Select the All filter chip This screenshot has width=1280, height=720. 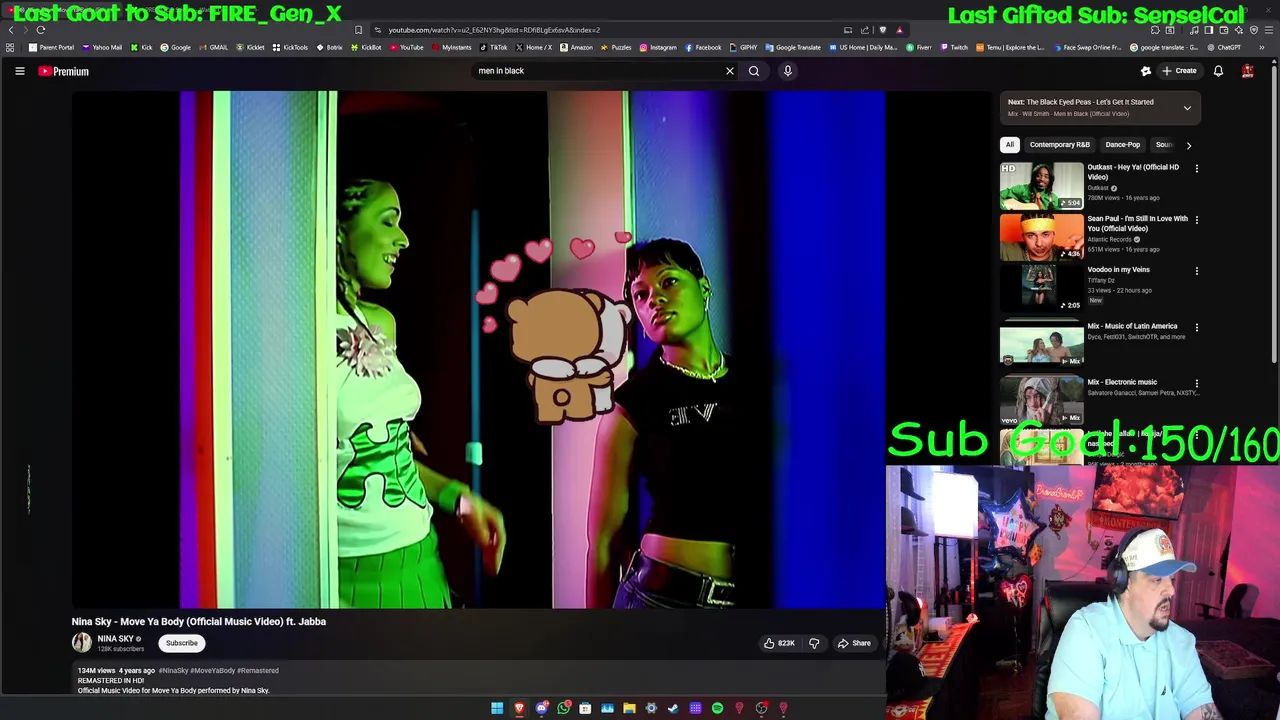(x=1010, y=145)
